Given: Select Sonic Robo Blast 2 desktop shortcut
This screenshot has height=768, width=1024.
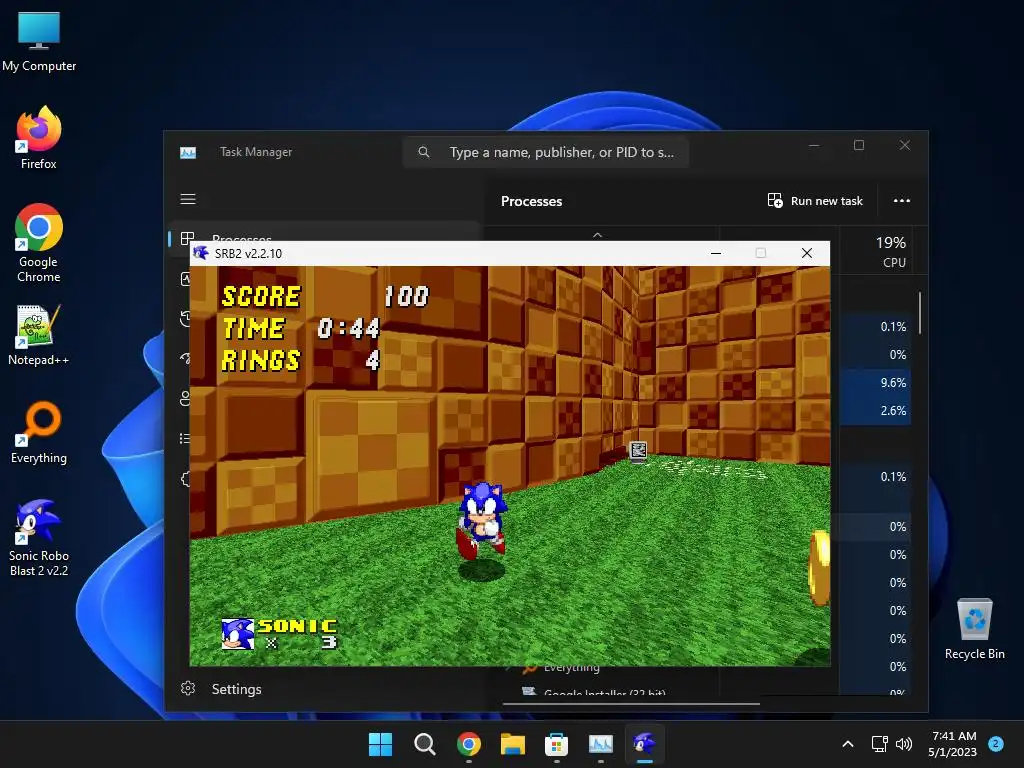Looking at the screenshot, I should (x=39, y=537).
